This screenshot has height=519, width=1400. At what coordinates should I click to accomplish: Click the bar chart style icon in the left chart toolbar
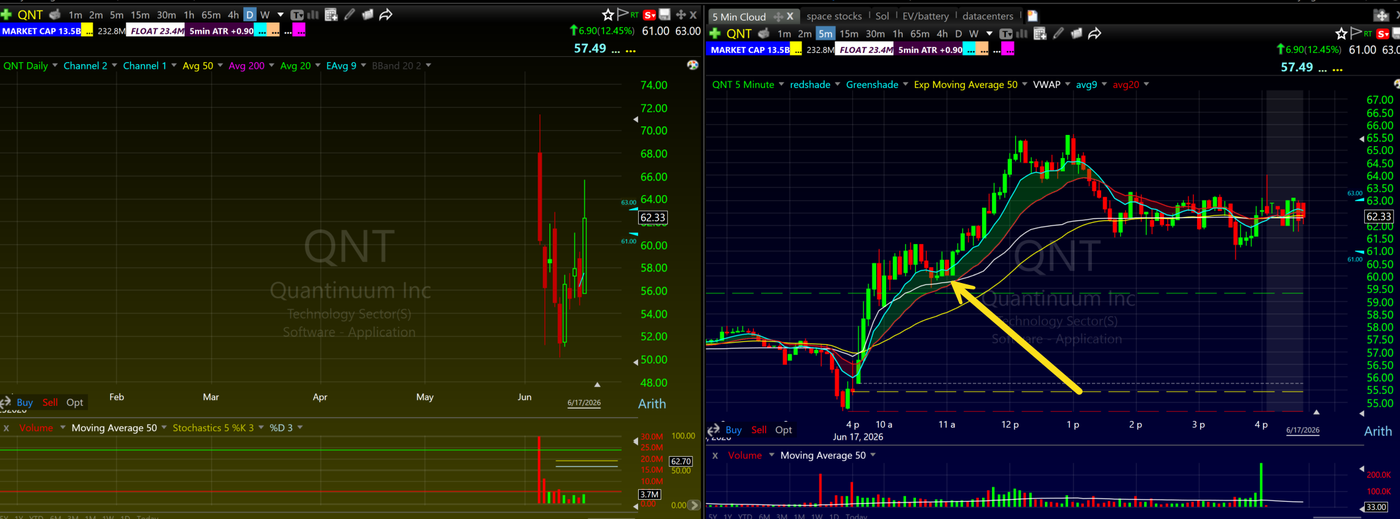point(313,15)
